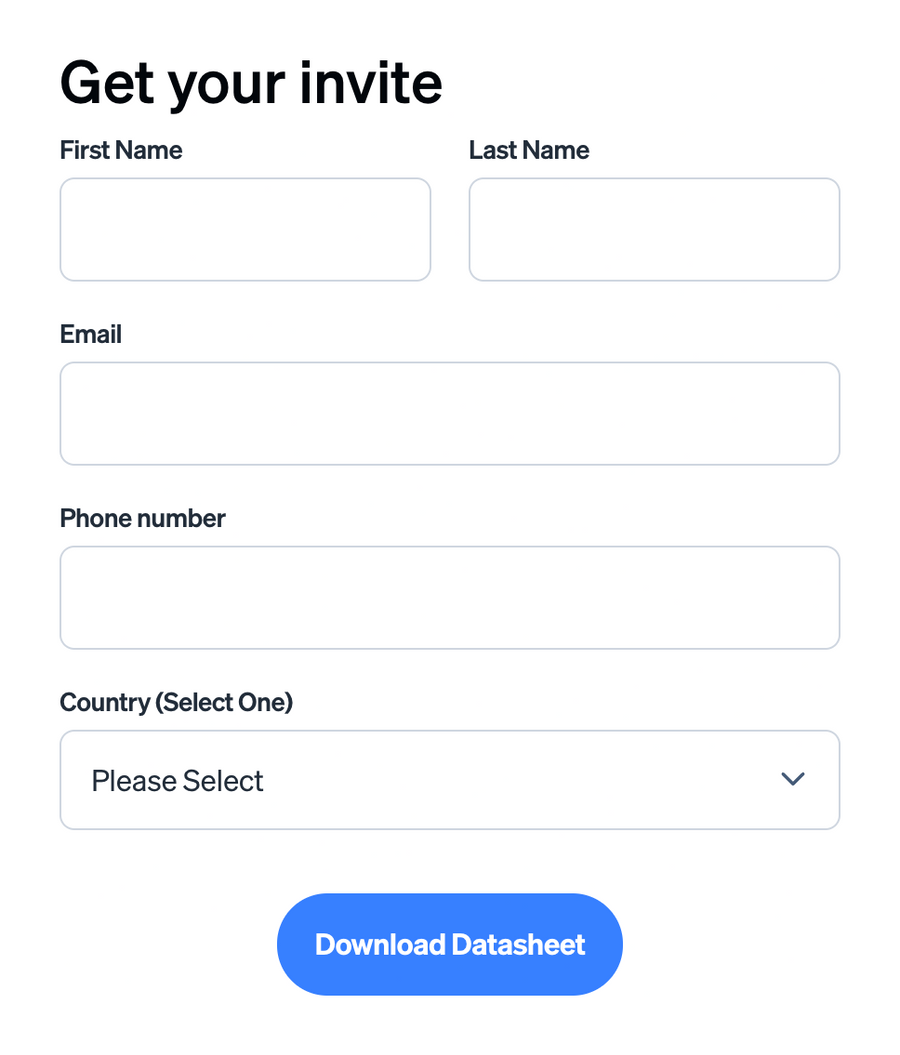Click the First Name label

click(121, 150)
